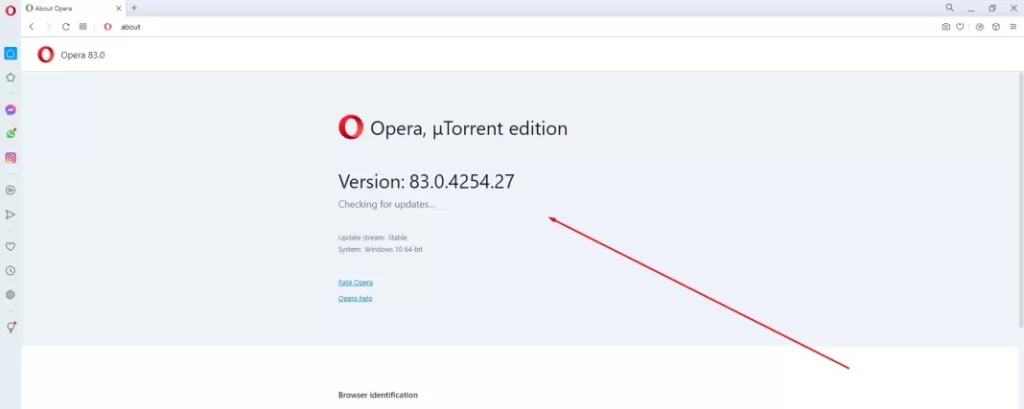Click the Browser identification heading

tap(377, 395)
